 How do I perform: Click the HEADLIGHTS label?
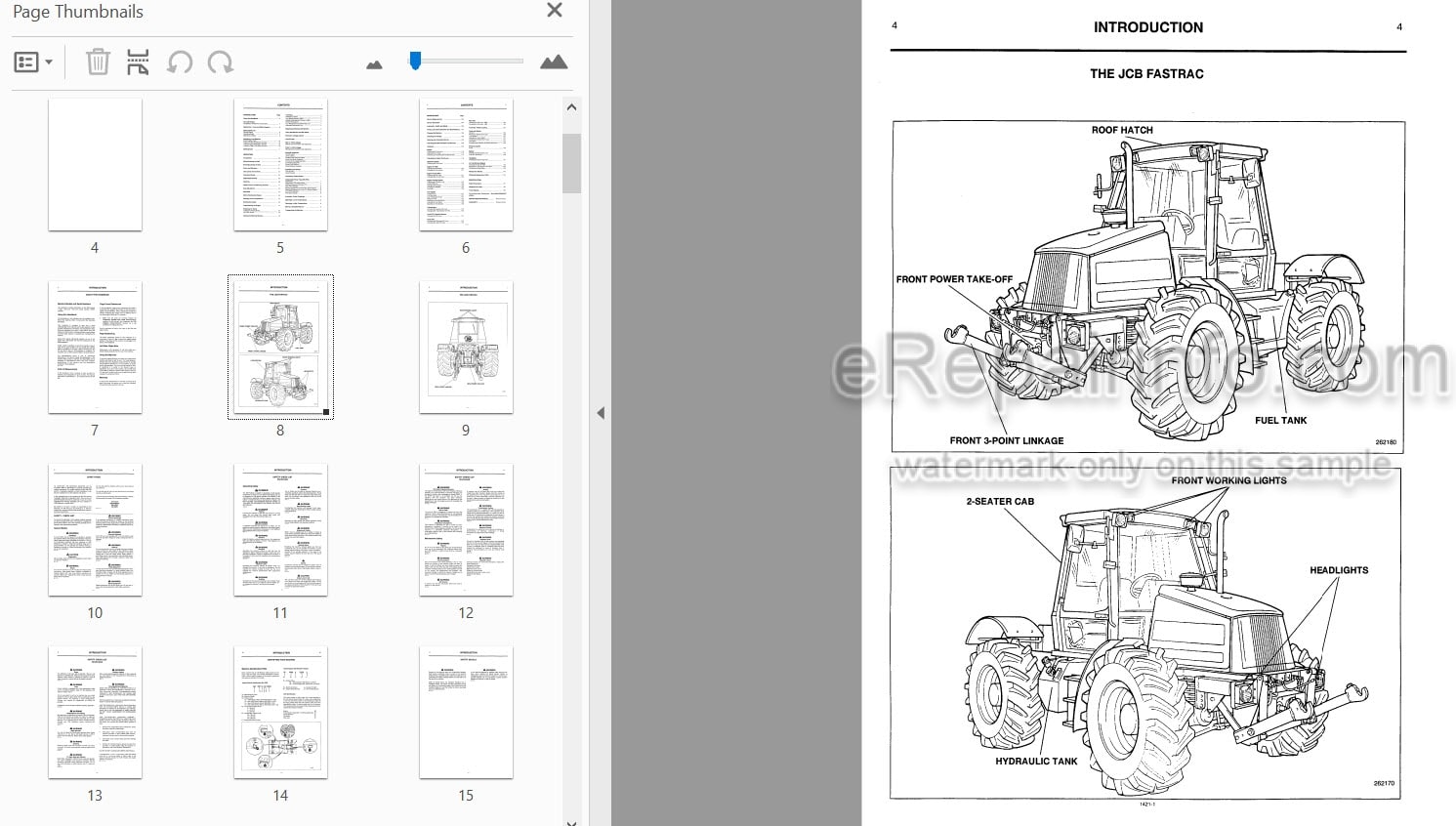click(1339, 570)
